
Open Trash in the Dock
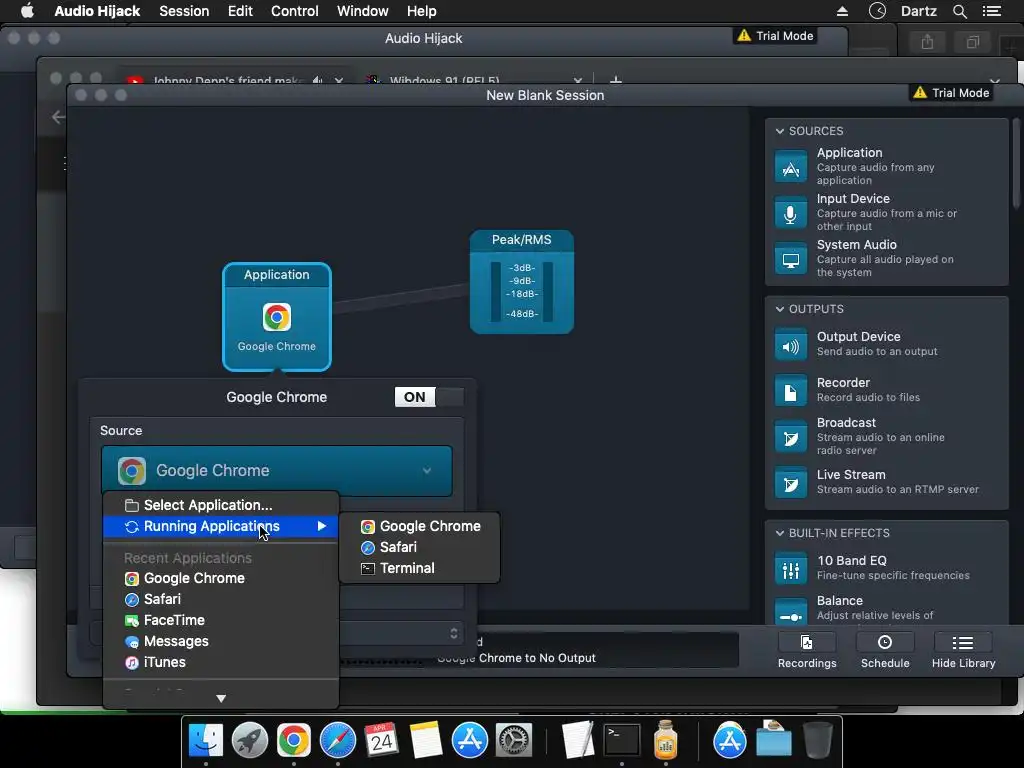817,741
